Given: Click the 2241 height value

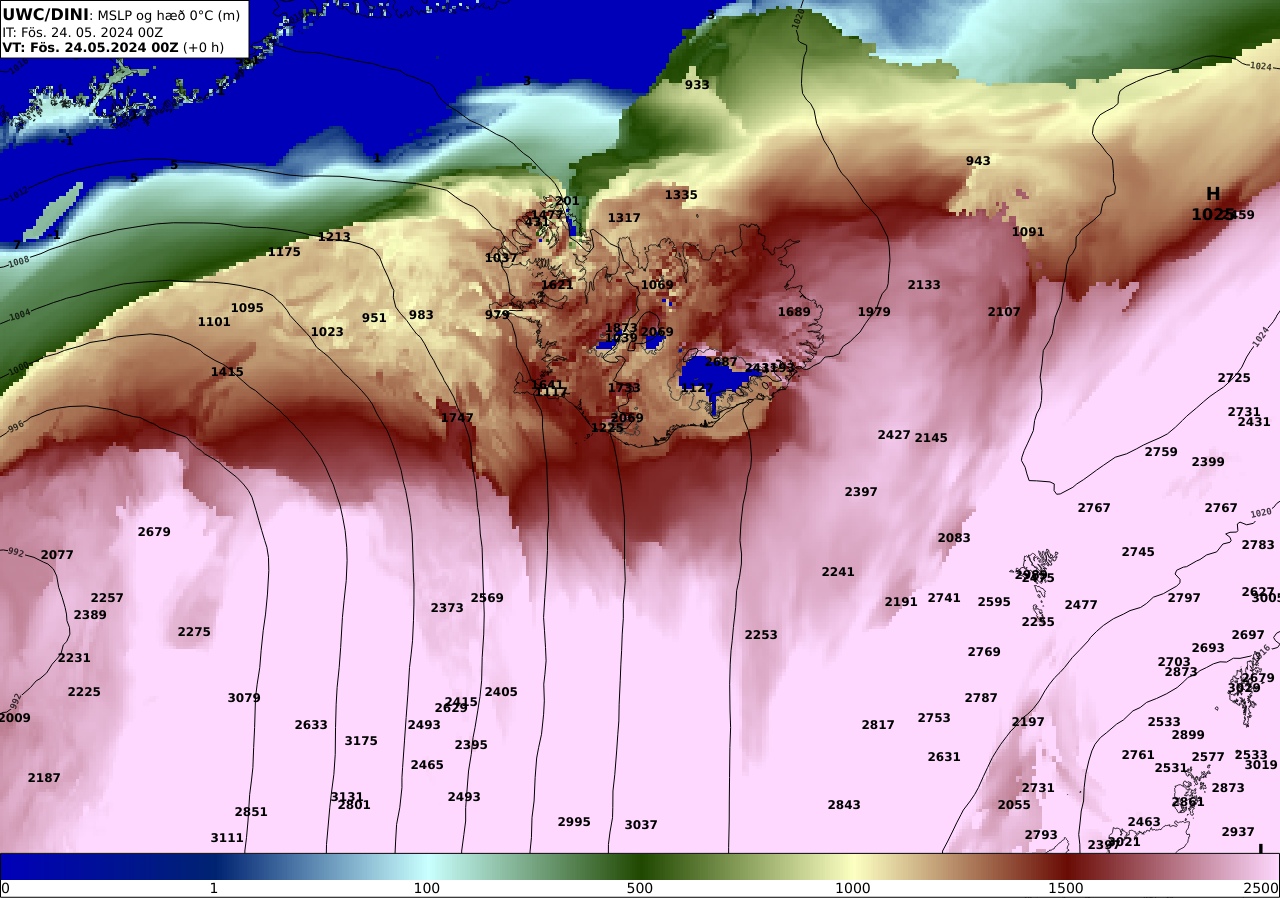Looking at the screenshot, I should point(838,572).
